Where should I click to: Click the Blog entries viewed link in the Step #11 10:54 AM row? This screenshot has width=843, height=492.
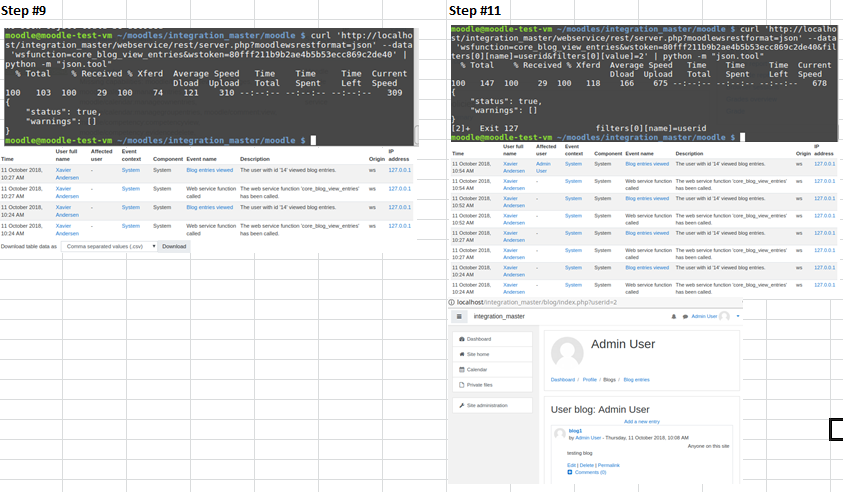coord(647,164)
